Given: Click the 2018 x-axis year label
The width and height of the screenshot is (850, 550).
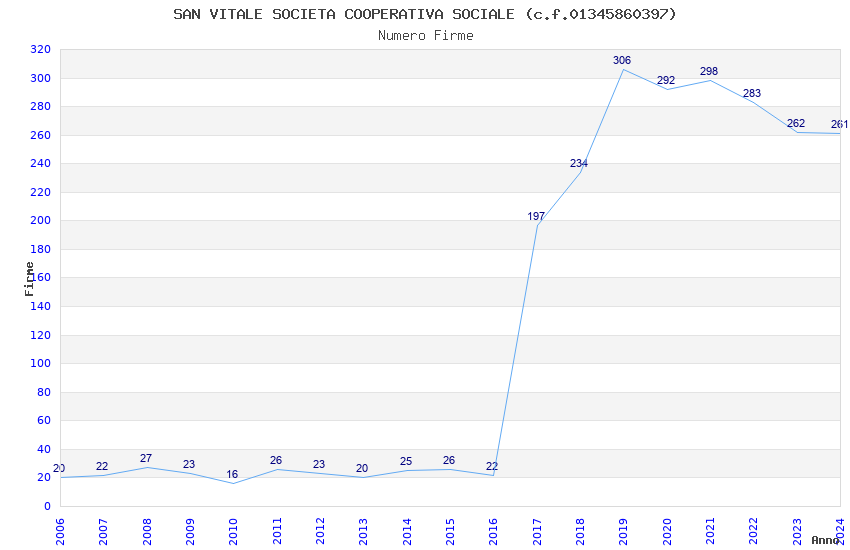Looking at the screenshot, I should (580, 531).
